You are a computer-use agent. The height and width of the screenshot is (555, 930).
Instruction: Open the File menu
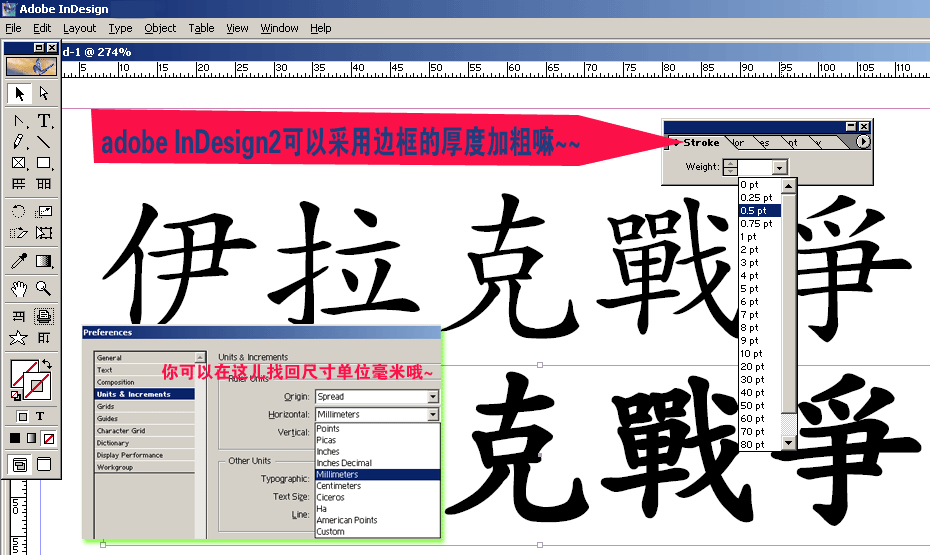pos(13,28)
